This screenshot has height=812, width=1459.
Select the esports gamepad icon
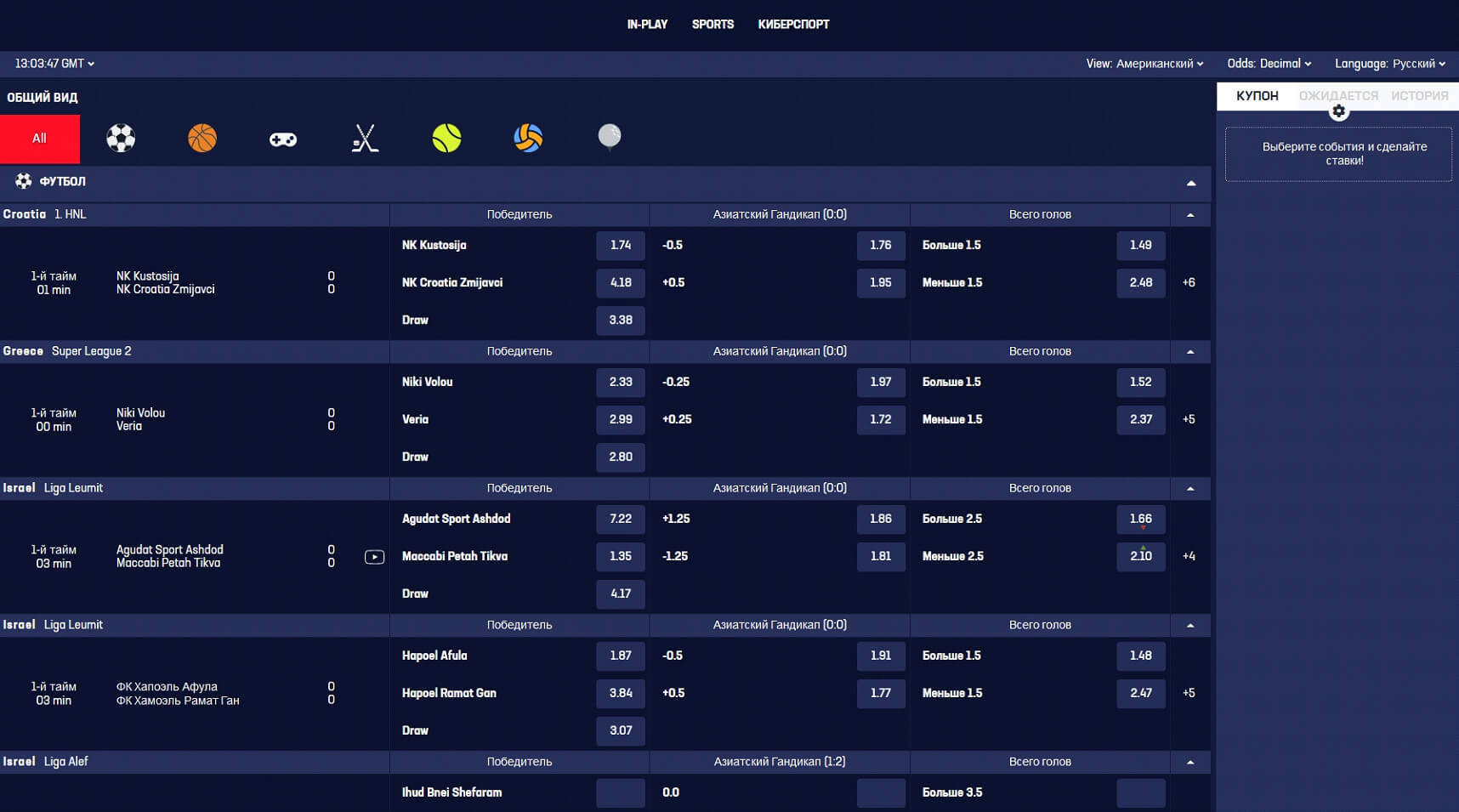point(283,139)
